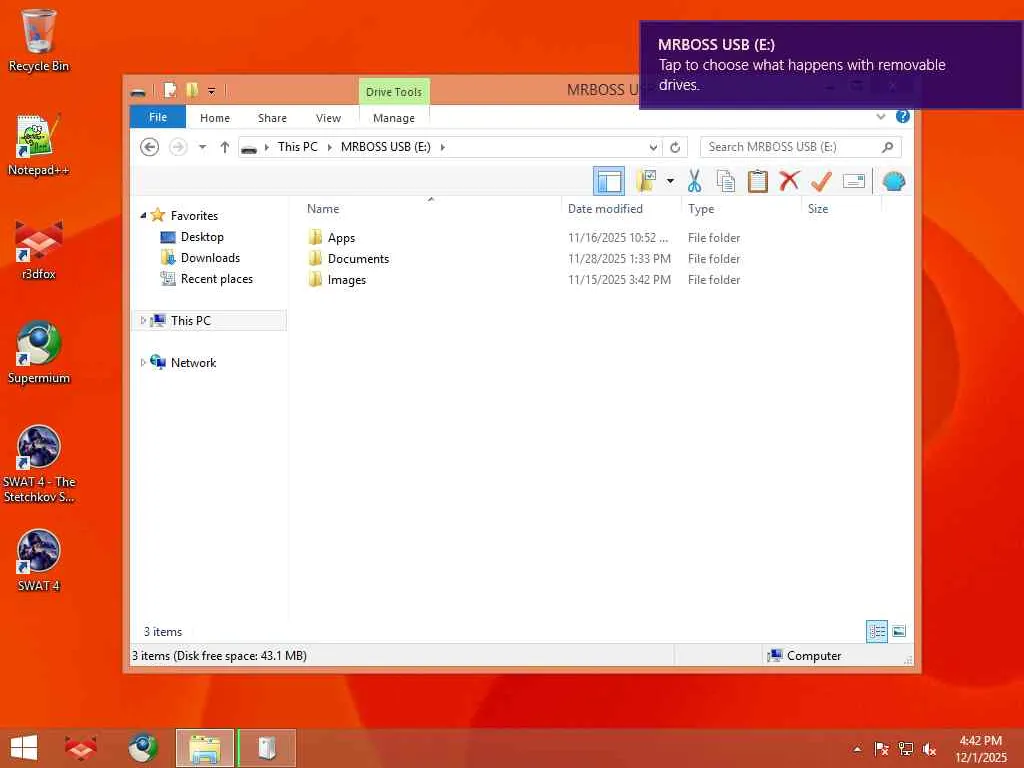Paste using the clipboard icon

click(x=758, y=181)
